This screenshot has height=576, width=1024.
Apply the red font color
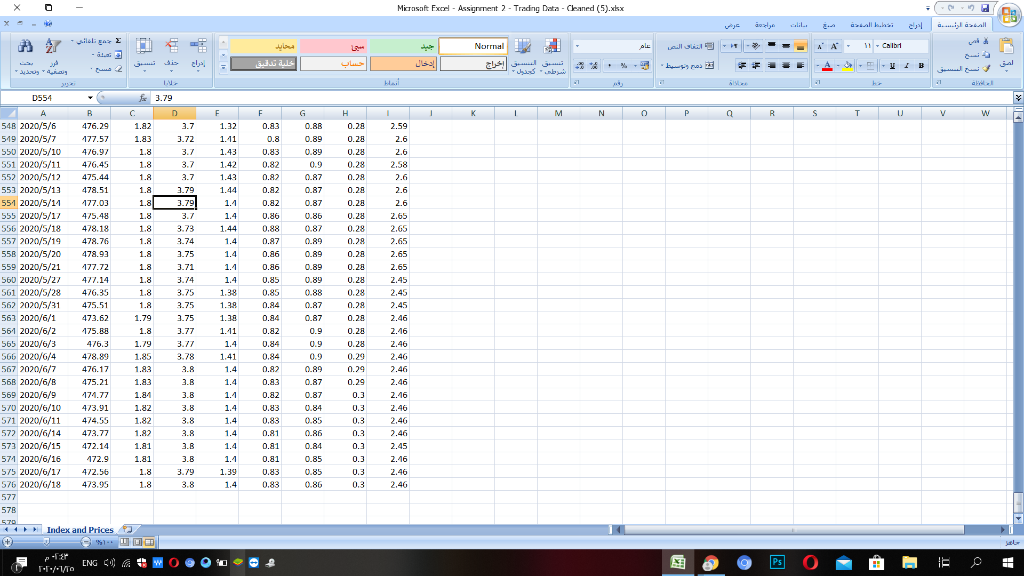pyautogui.click(x=827, y=65)
